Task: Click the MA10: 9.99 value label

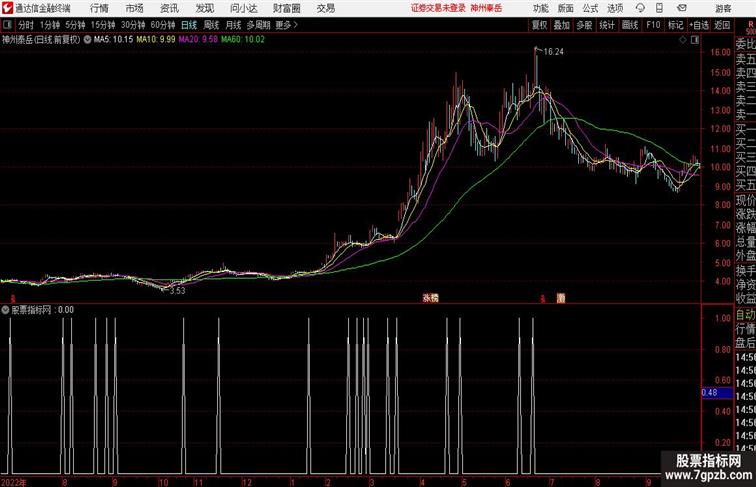Action: click(156, 40)
